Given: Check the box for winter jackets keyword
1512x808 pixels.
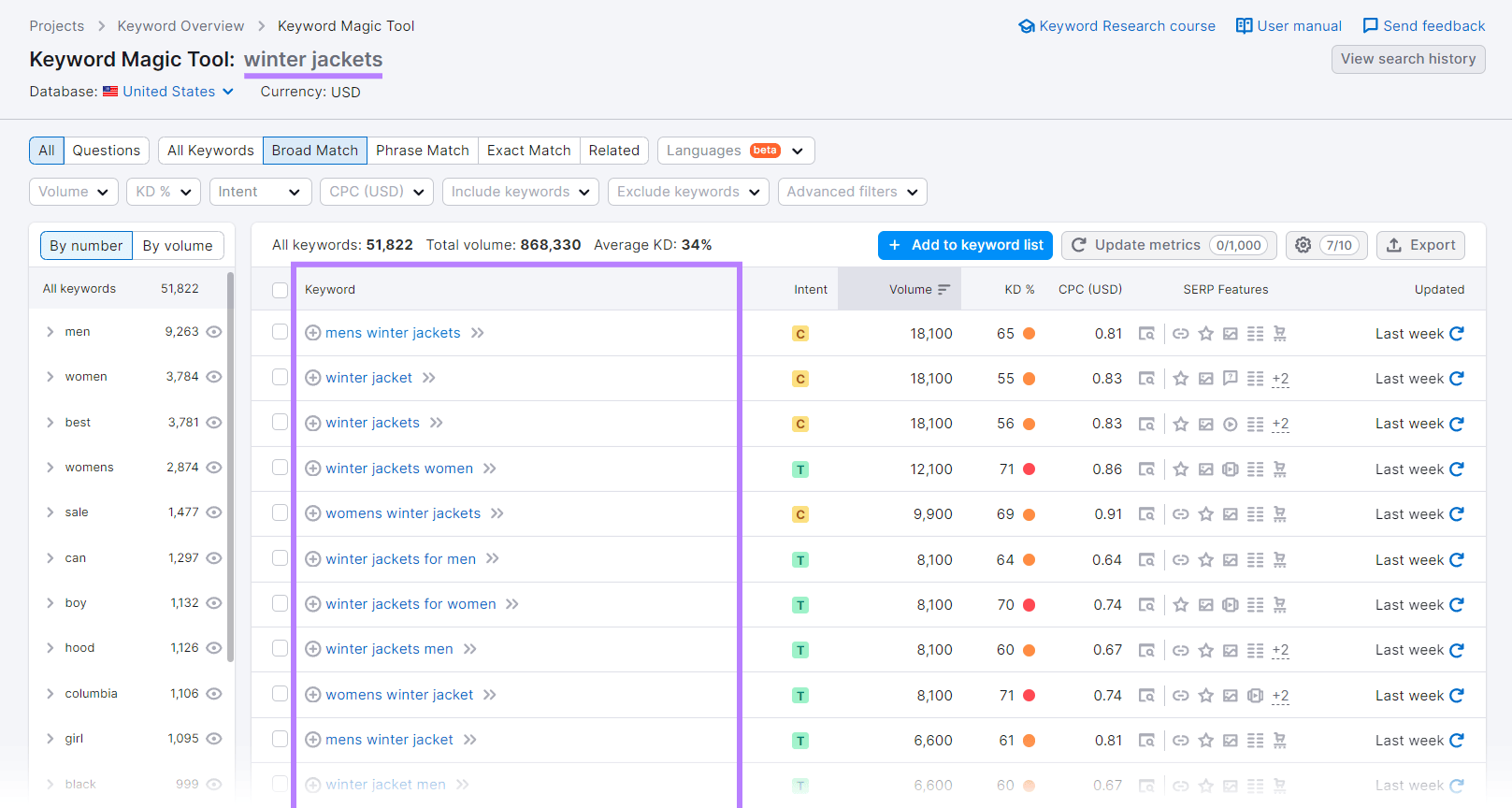Looking at the screenshot, I should pyautogui.click(x=280, y=423).
